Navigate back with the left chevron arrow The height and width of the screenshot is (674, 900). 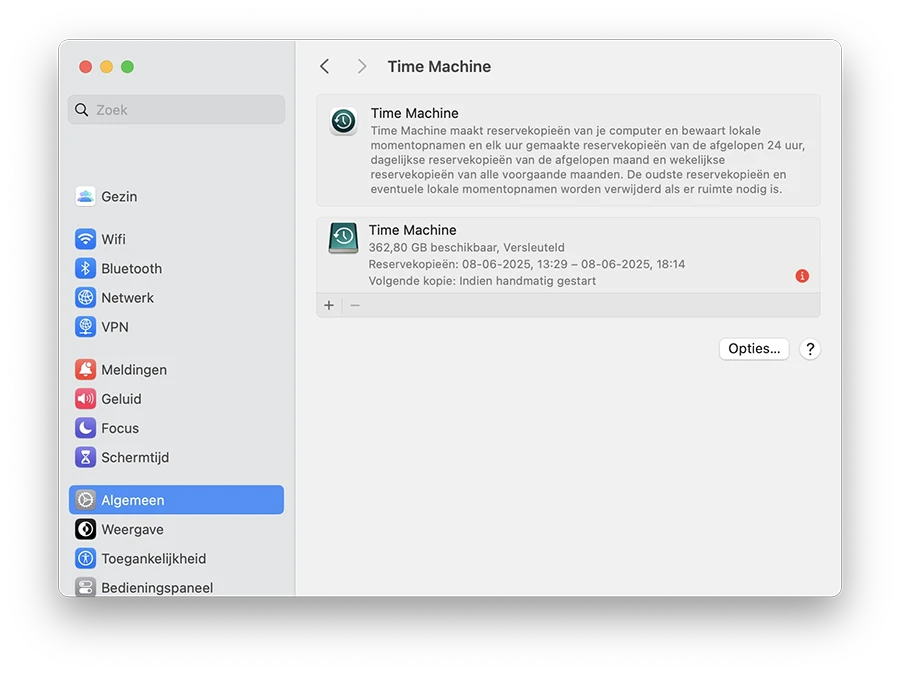pos(324,66)
